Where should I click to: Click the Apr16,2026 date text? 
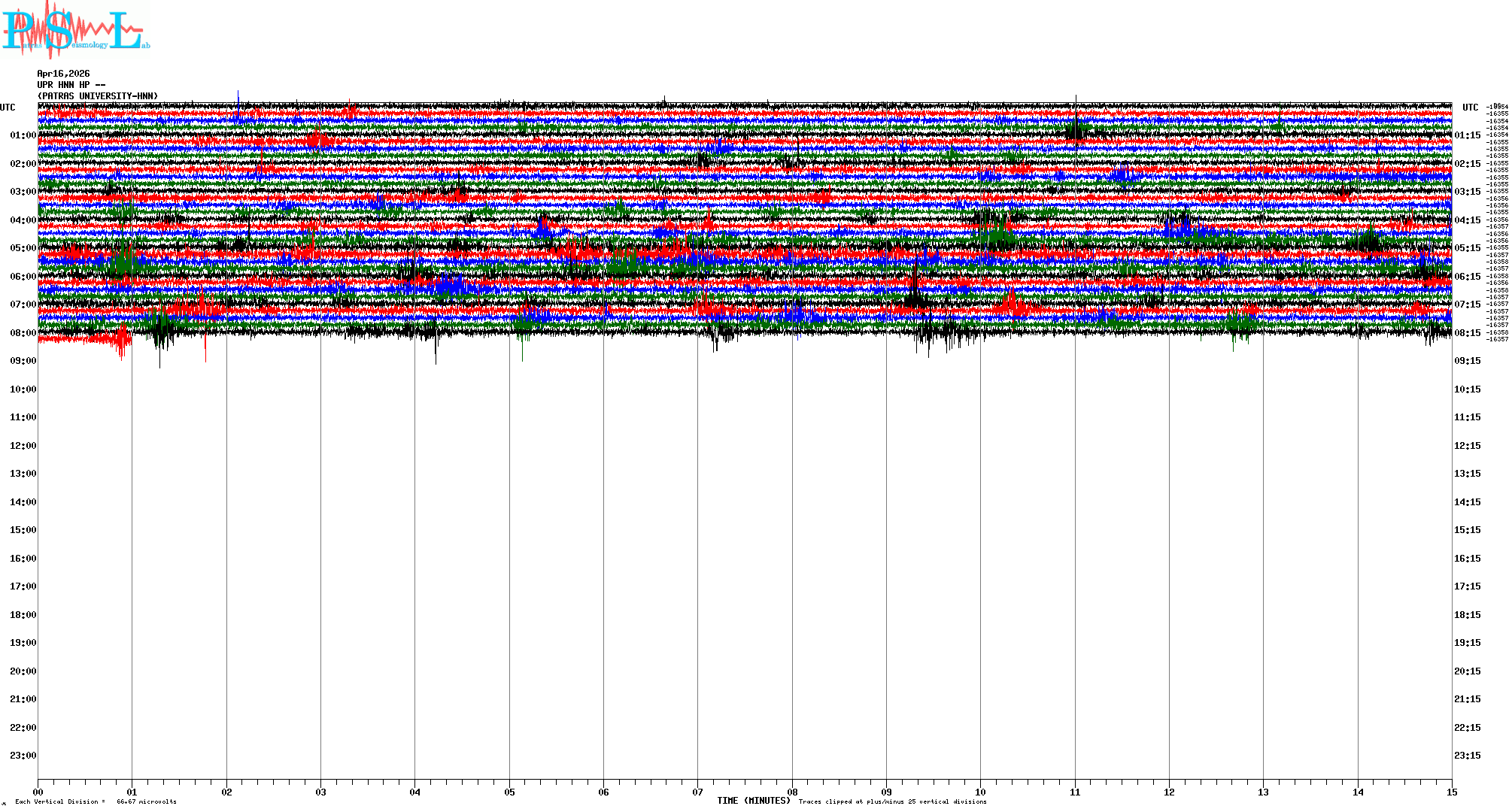(63, 74)
